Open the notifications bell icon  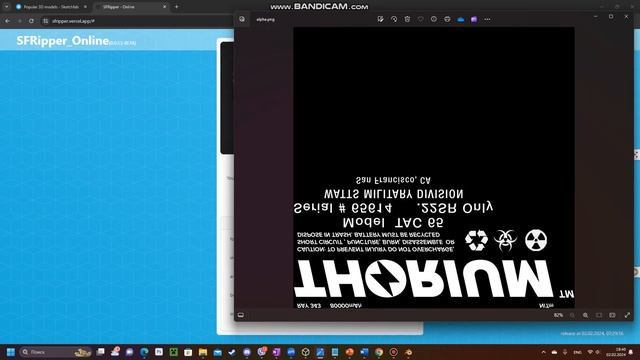pyautogui.click(x=631, y=352)
